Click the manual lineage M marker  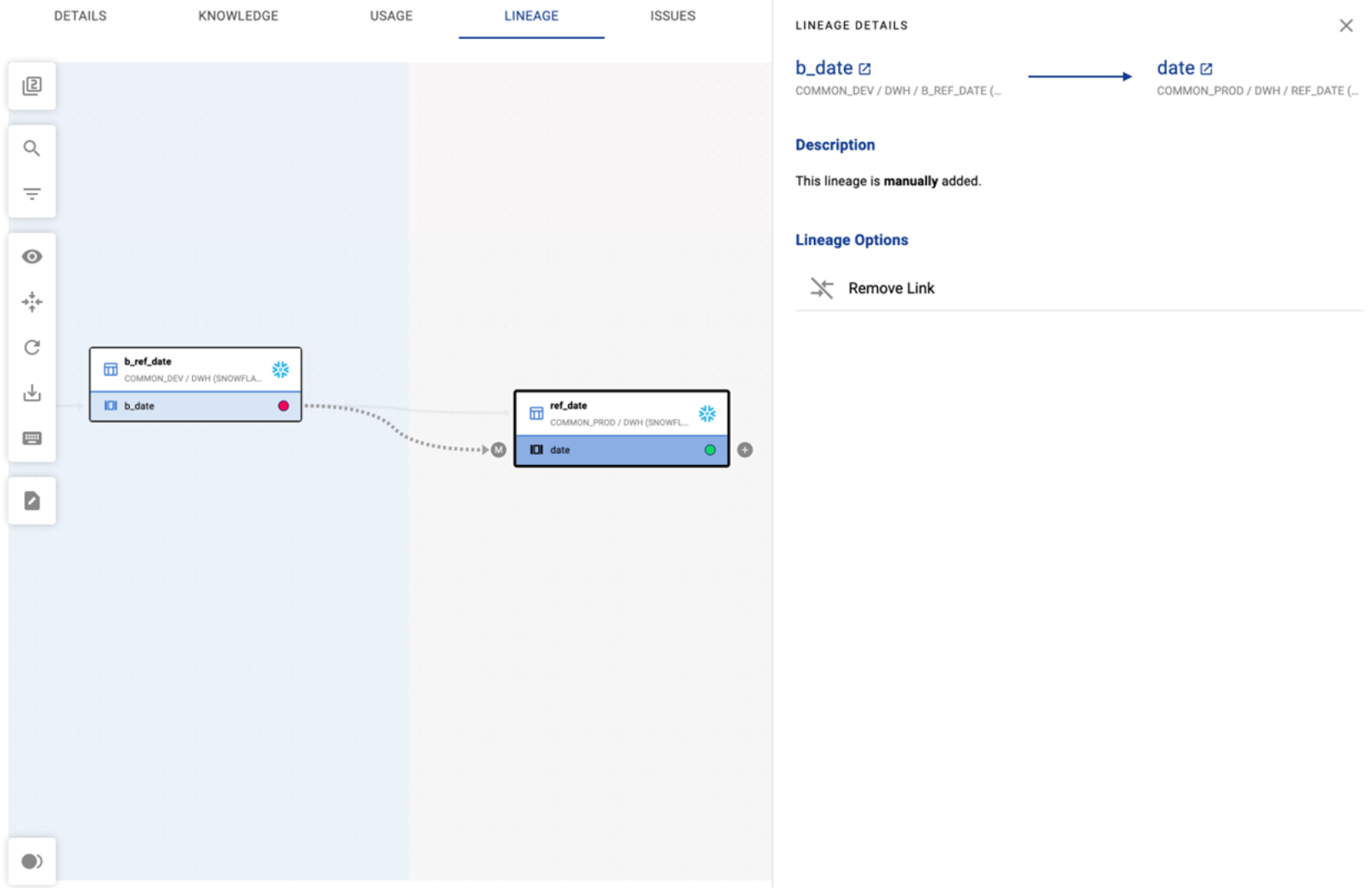(498, 450)
